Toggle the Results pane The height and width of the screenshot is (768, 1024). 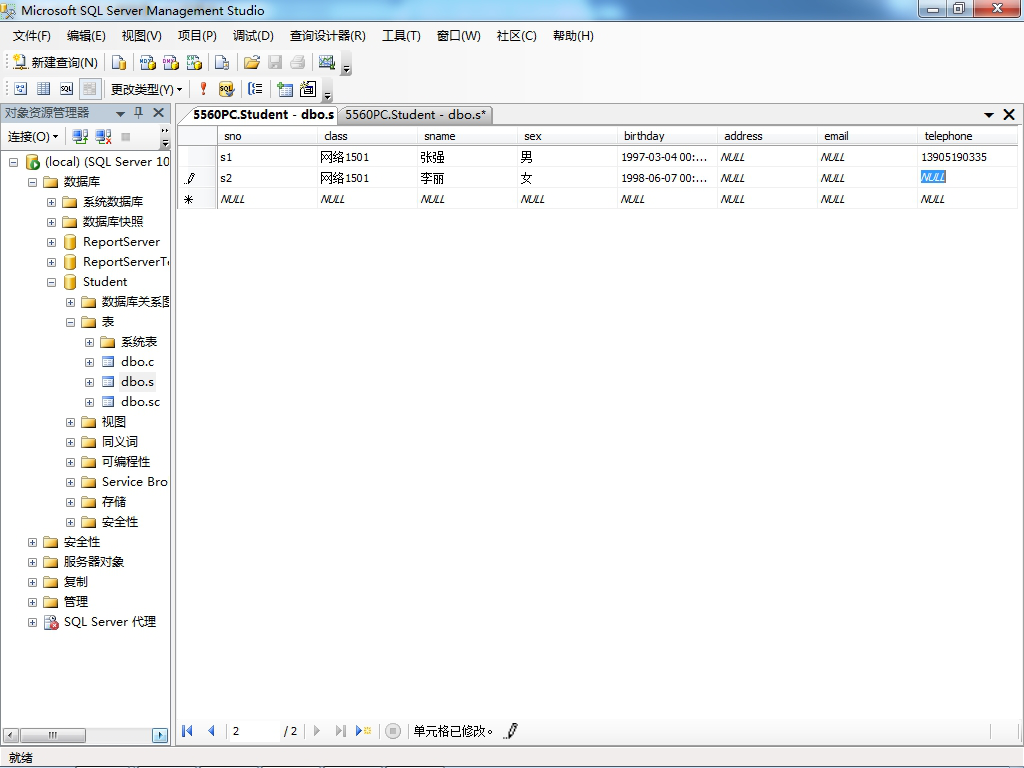coord(89,89)
